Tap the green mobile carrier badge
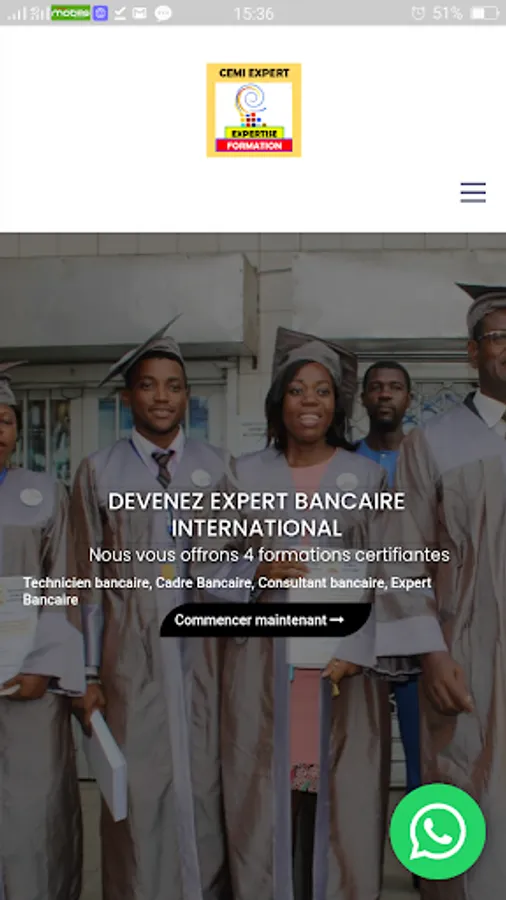 click(71, 13)
